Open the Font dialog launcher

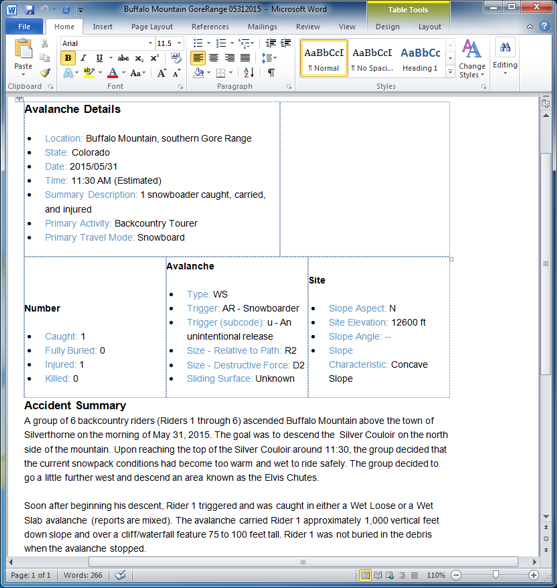point(180,87)
